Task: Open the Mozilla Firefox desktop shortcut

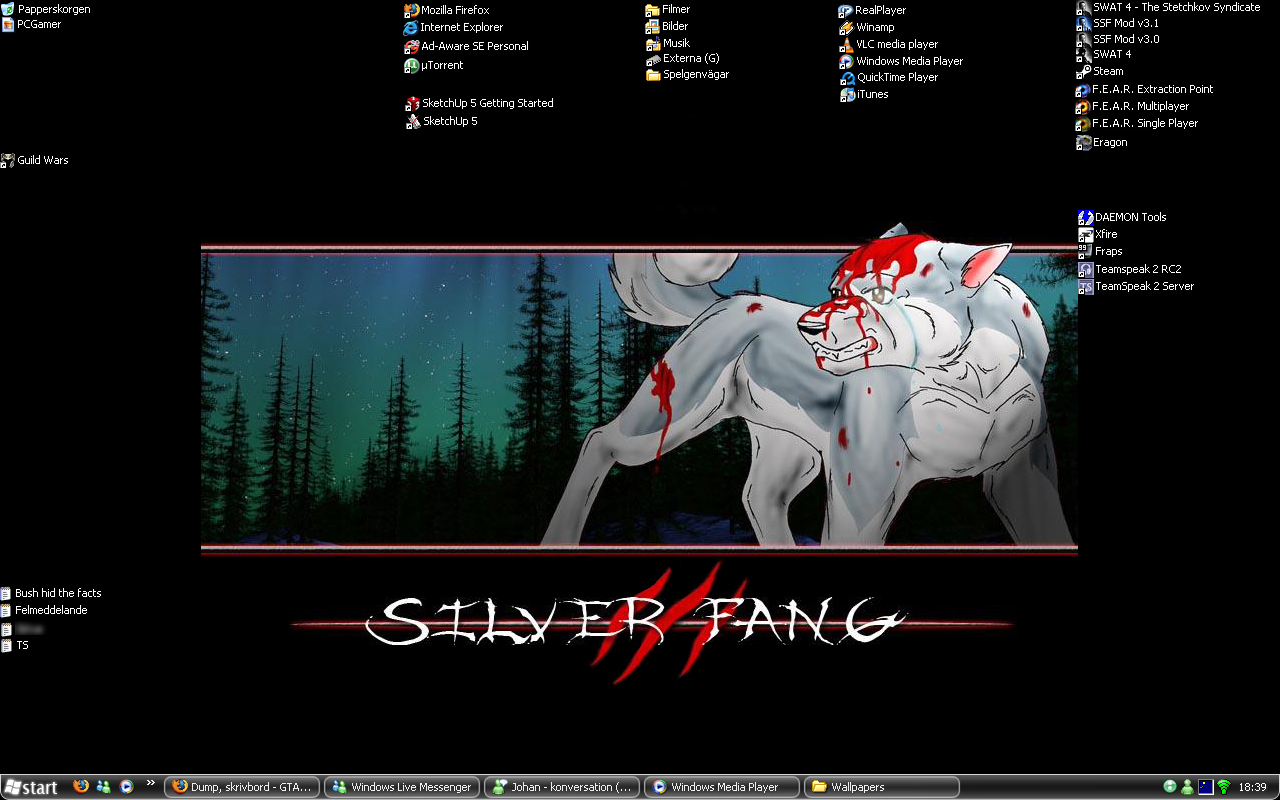Action: click(447, 10)
